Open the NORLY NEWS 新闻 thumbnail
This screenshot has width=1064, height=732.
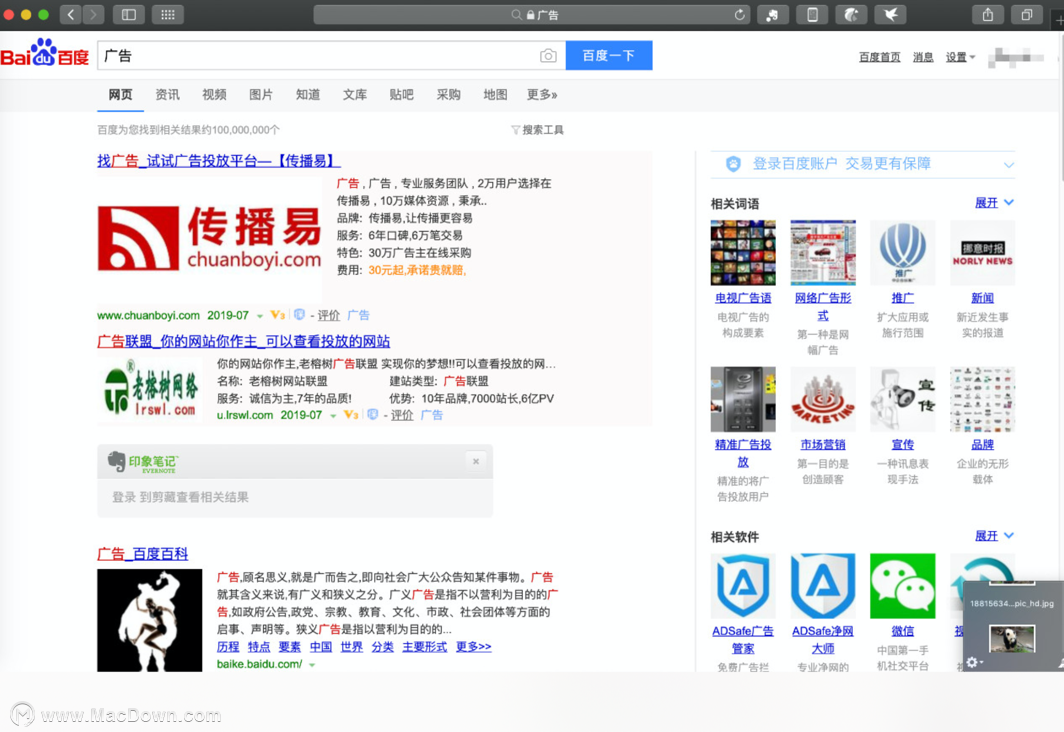[x=983, y=252]
